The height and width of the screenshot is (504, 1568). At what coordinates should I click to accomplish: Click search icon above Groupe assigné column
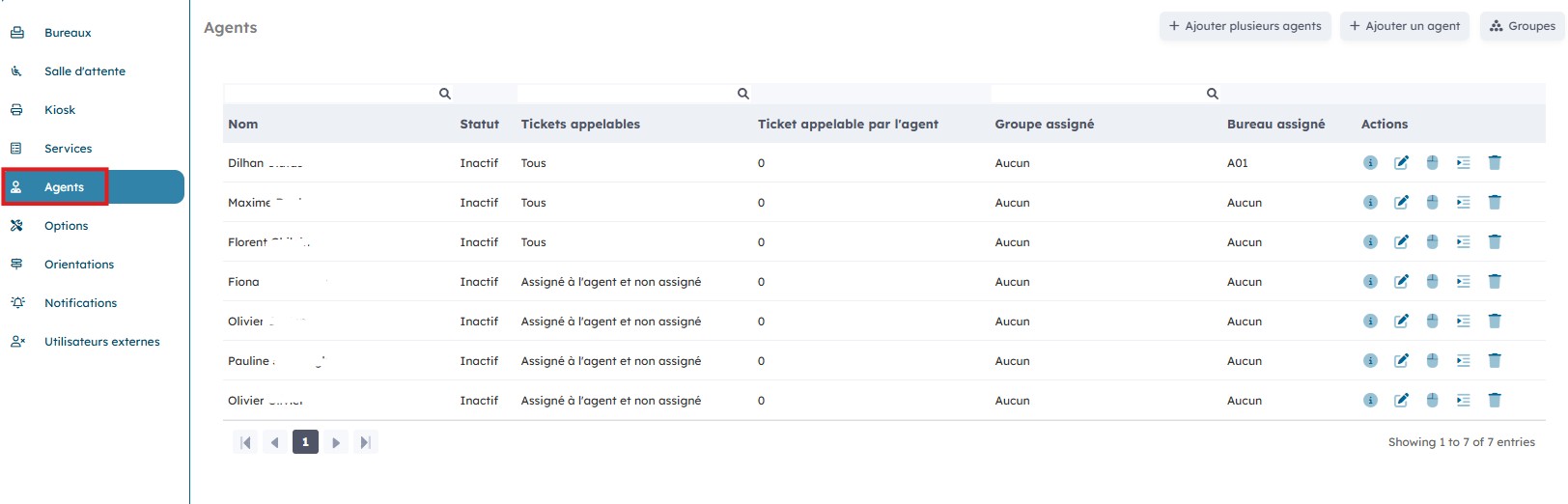coord(1212,94)
